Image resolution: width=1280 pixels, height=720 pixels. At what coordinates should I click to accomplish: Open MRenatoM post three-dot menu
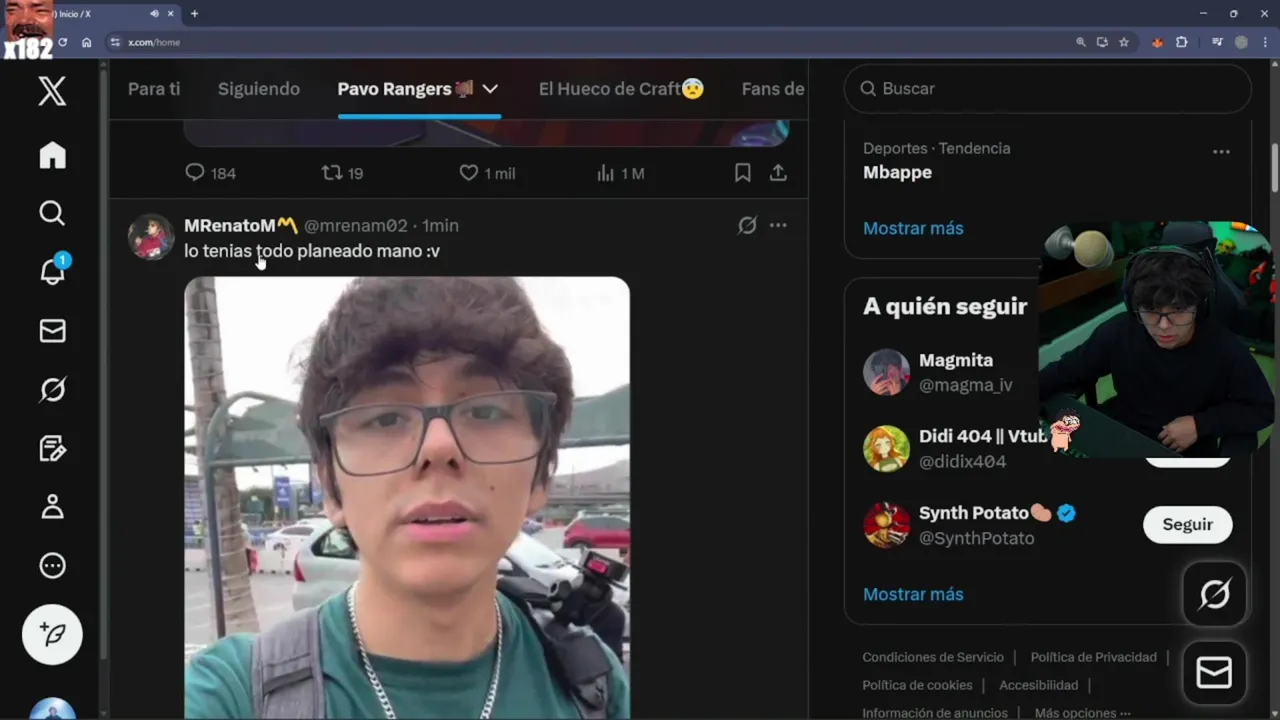tap(778, 225)
